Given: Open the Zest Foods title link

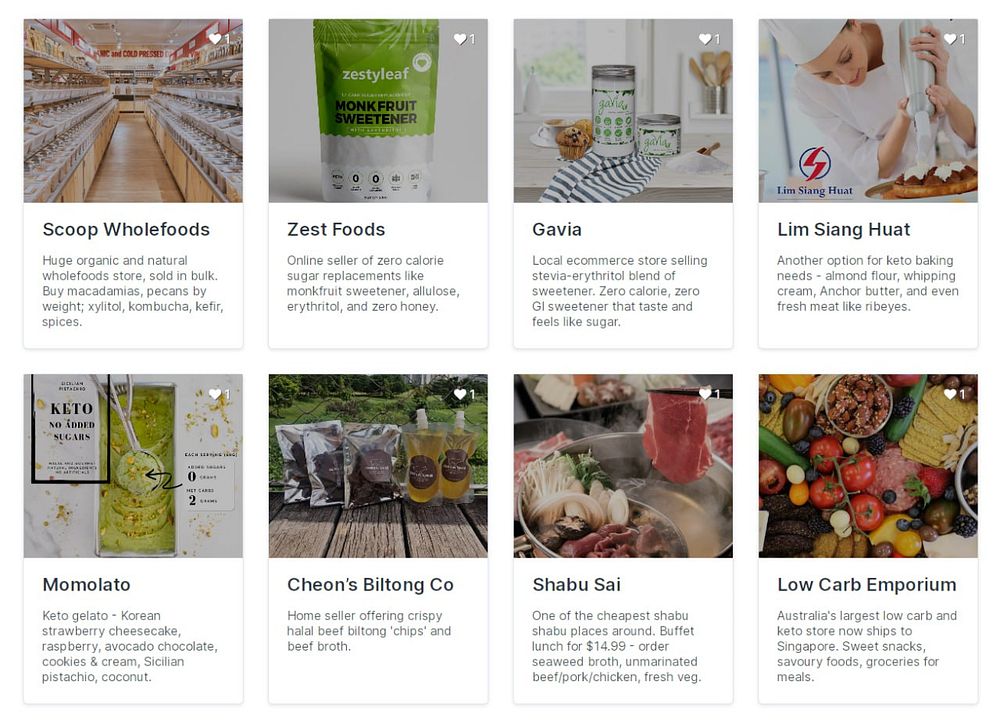Looking at the screenshot, I should point(336,230).
